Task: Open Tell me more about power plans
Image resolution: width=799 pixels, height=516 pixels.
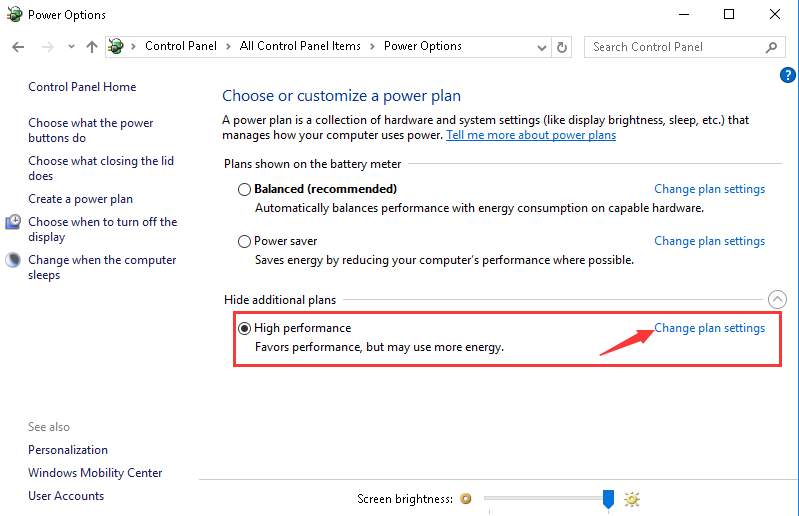Action: point(530,135)
